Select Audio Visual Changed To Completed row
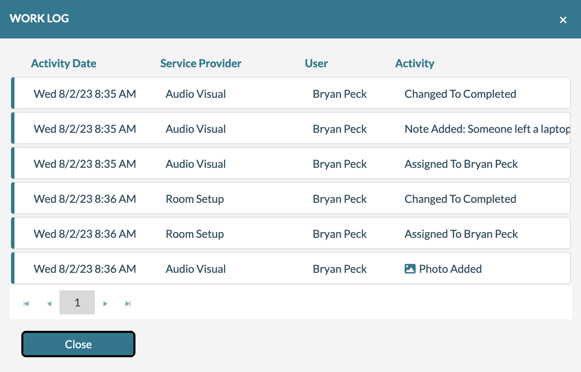 pyautogui.click(x=291, y=93)
